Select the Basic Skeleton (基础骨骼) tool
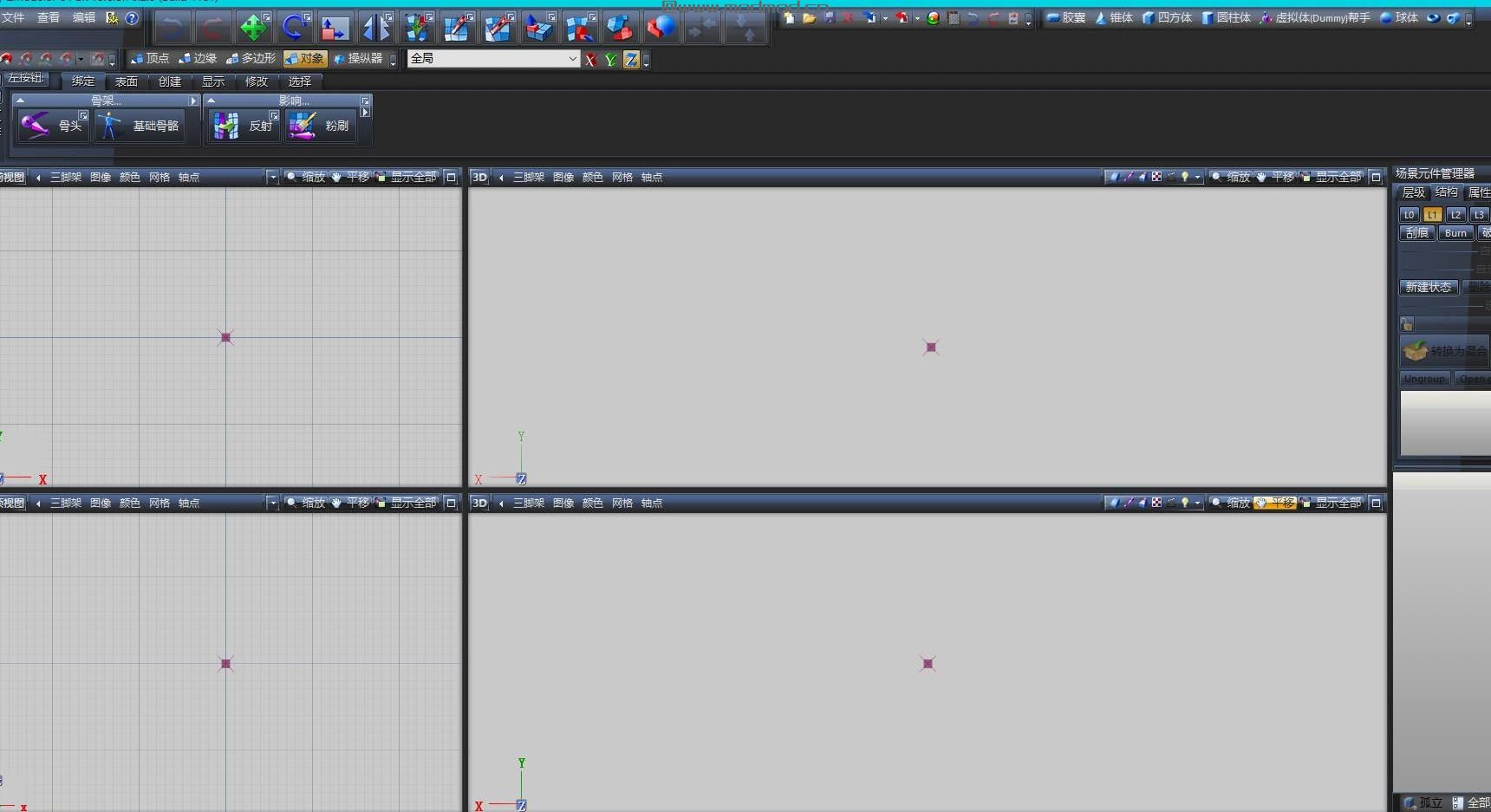This screenshot has width=1491, height=812. [x=139, y=126]
